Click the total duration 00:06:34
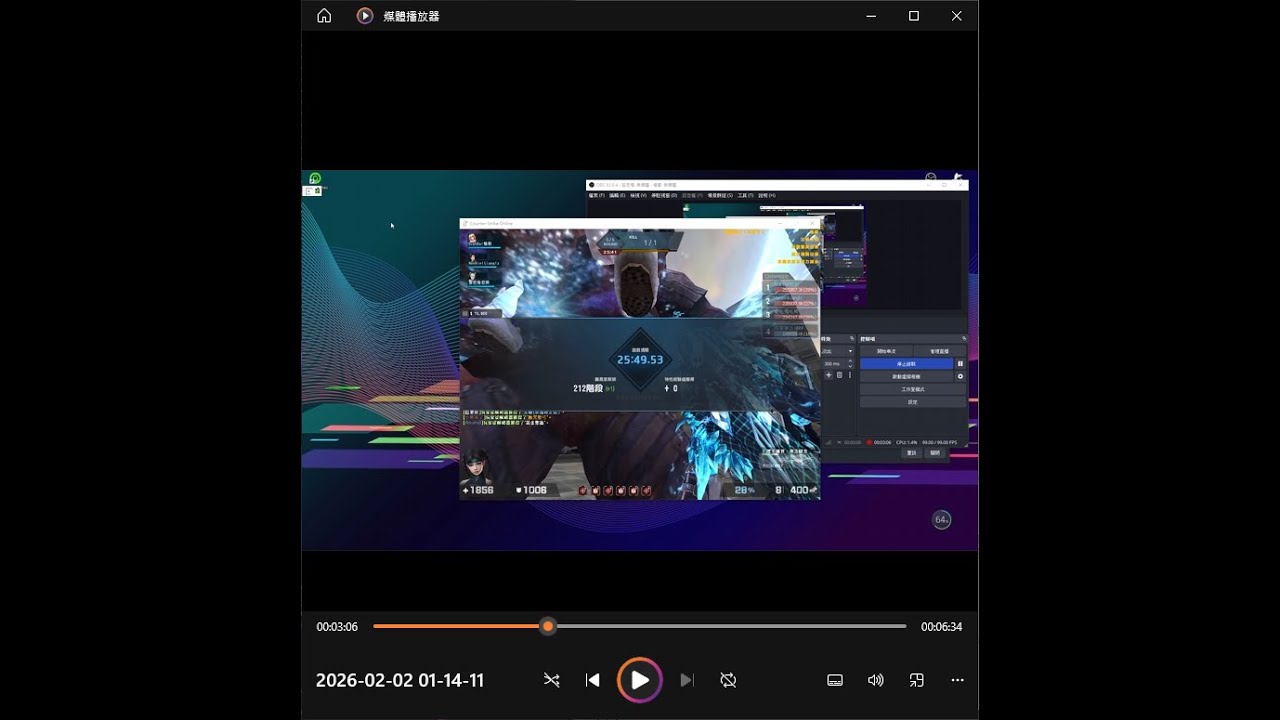Screen dimensions: 1280x720 (942, 627)
